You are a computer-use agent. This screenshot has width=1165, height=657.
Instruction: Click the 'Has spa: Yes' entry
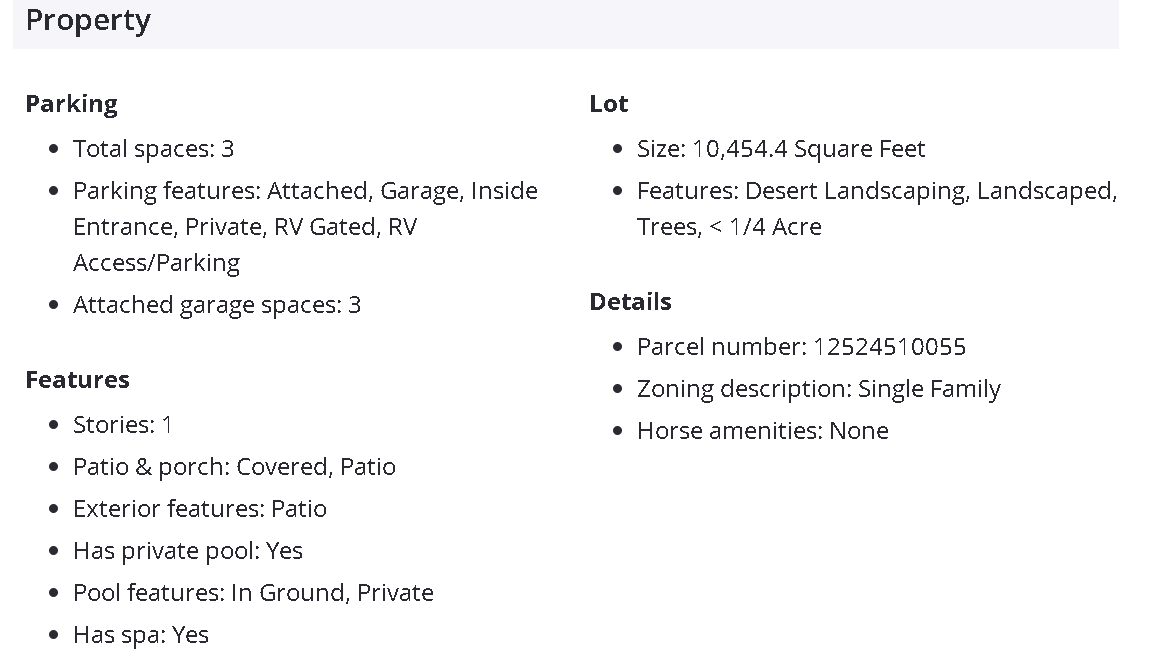[x=140, y=635]
